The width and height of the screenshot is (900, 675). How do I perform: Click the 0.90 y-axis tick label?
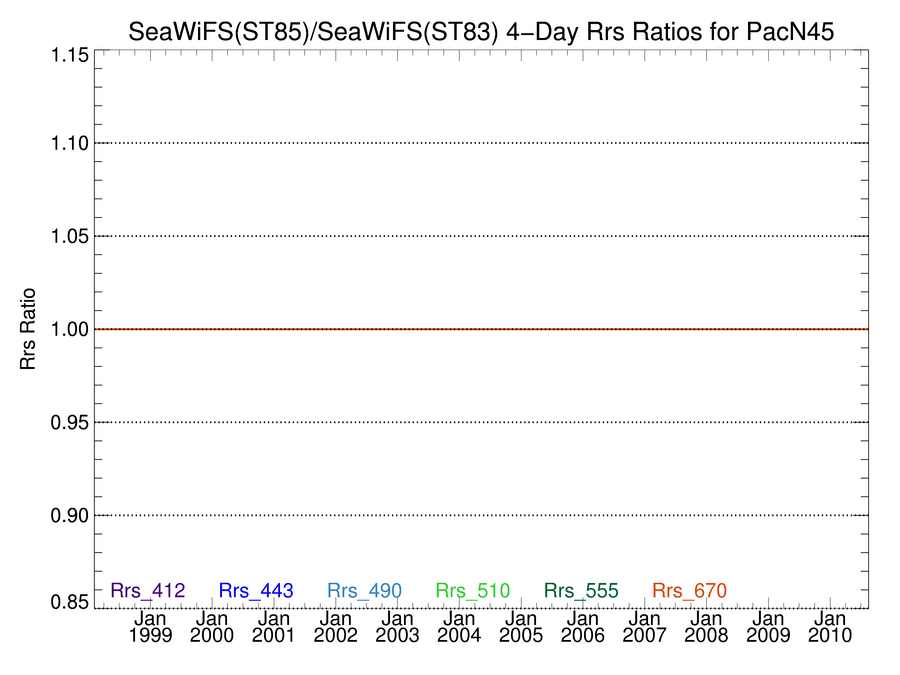[x=70, y=515]
